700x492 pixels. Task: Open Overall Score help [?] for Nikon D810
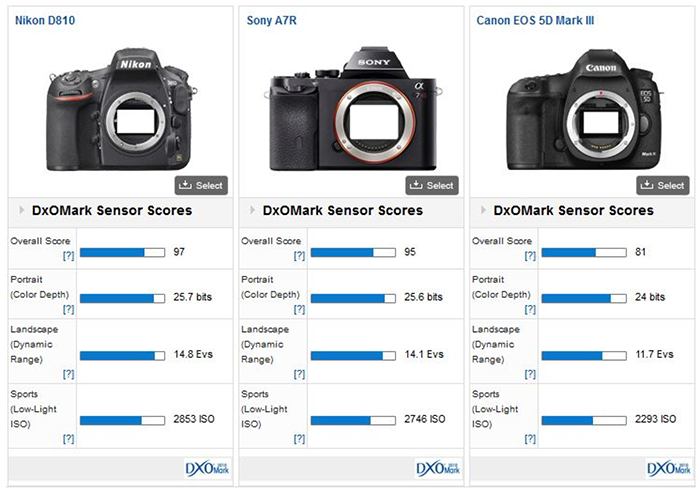pos(68,256)
